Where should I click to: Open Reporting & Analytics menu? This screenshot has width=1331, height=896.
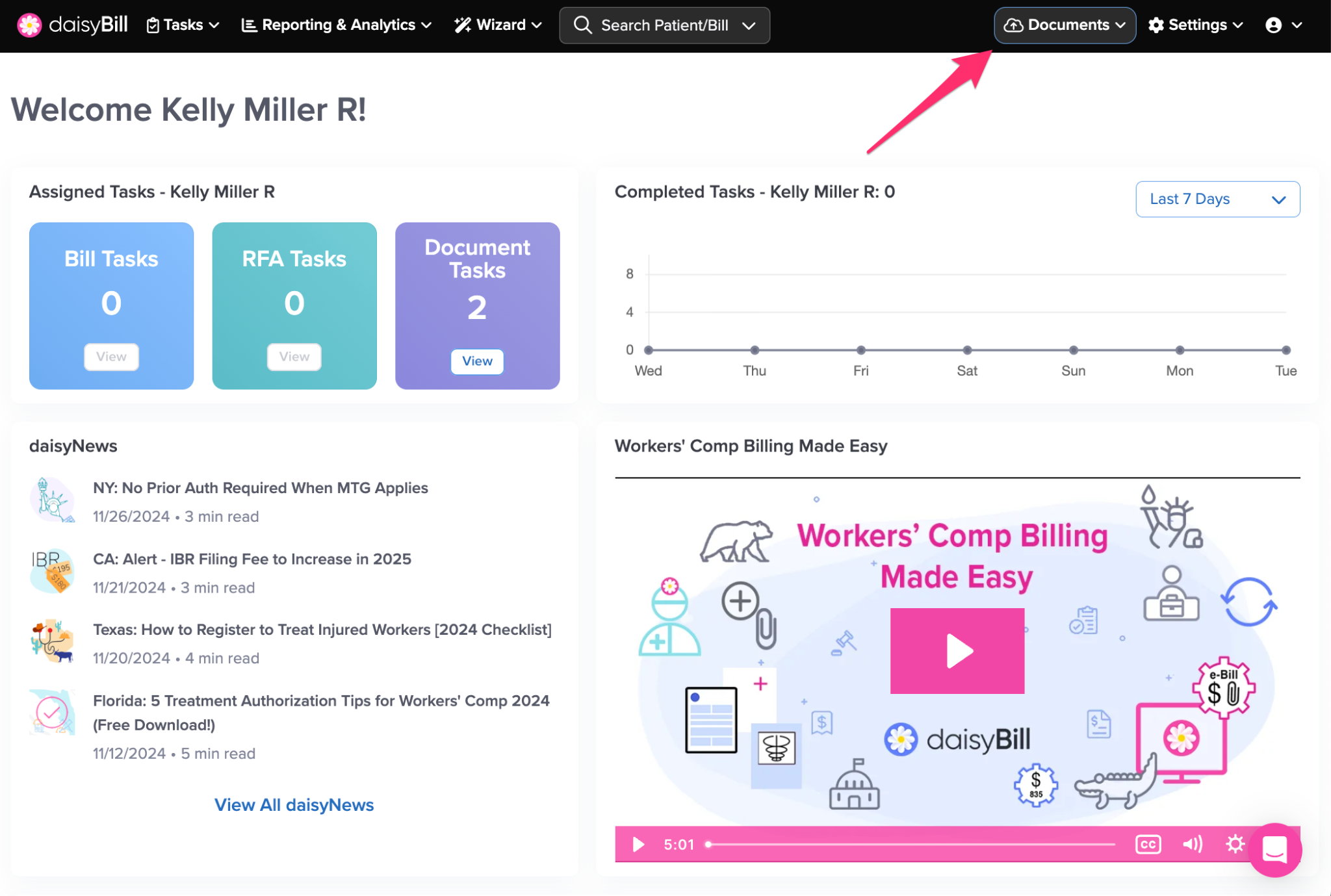coord(337,25)
